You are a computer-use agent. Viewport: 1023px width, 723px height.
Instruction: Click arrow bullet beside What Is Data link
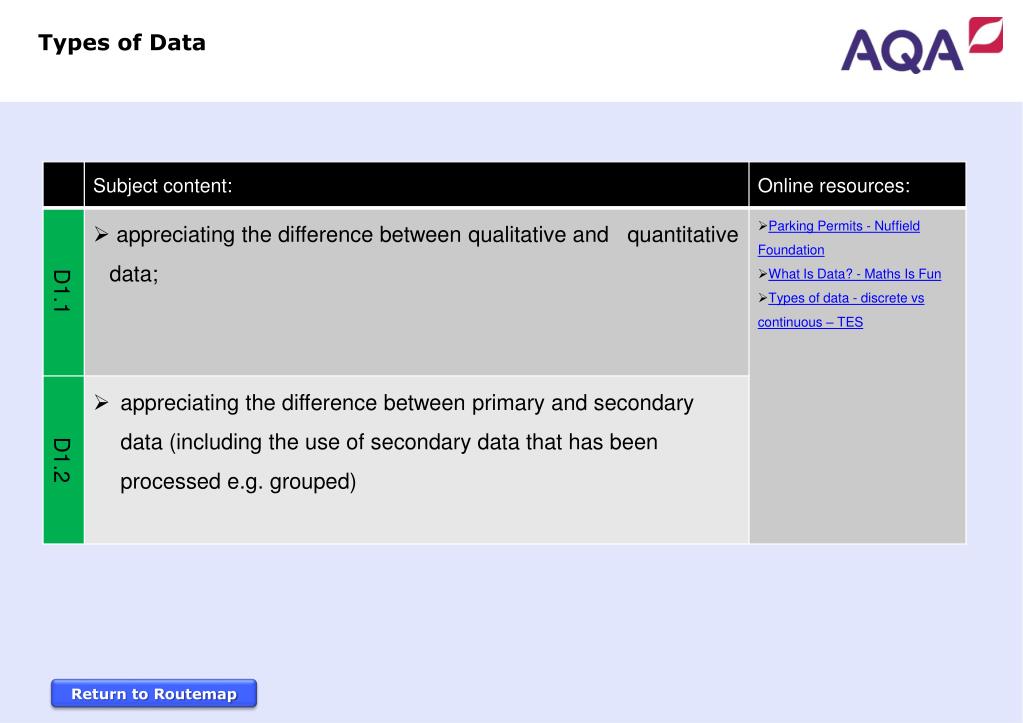pos(762,274)
